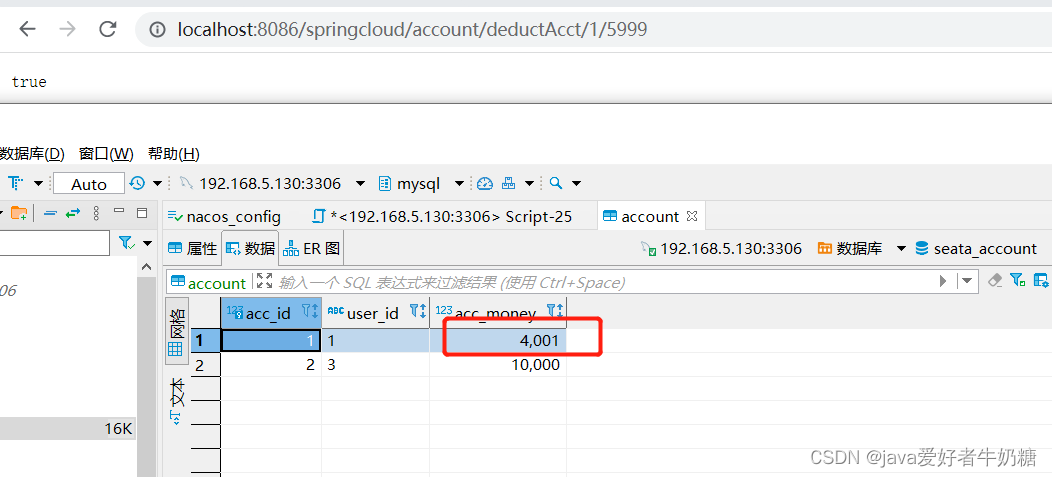Viewport: 1052px width, 477px height.
Task: Click the navigator scrollbar up arrow
Action: point(147,268)
